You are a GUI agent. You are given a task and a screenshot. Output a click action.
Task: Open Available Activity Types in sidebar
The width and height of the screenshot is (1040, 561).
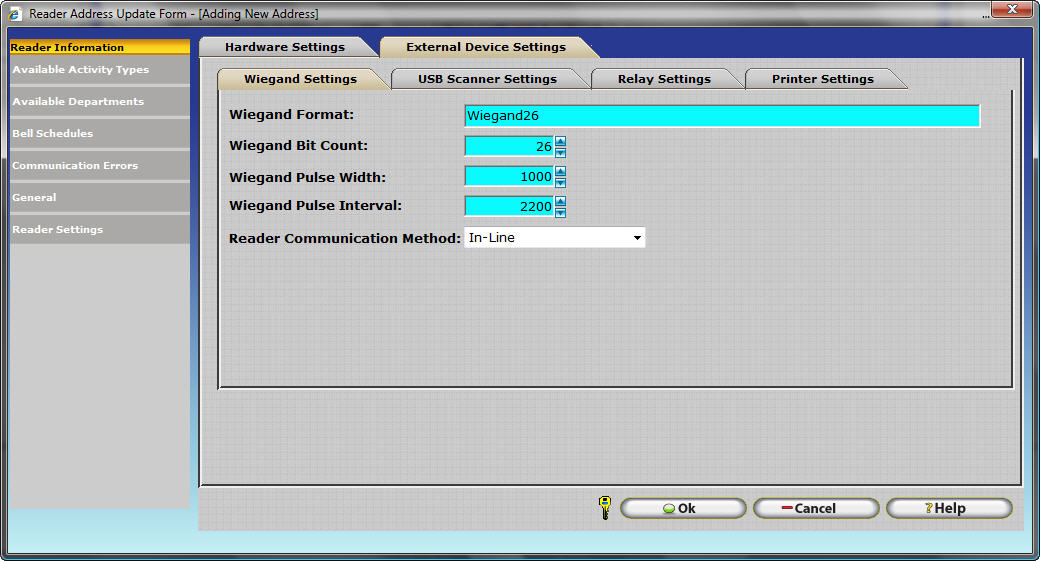pyautogui.click(x=80, y=70)
